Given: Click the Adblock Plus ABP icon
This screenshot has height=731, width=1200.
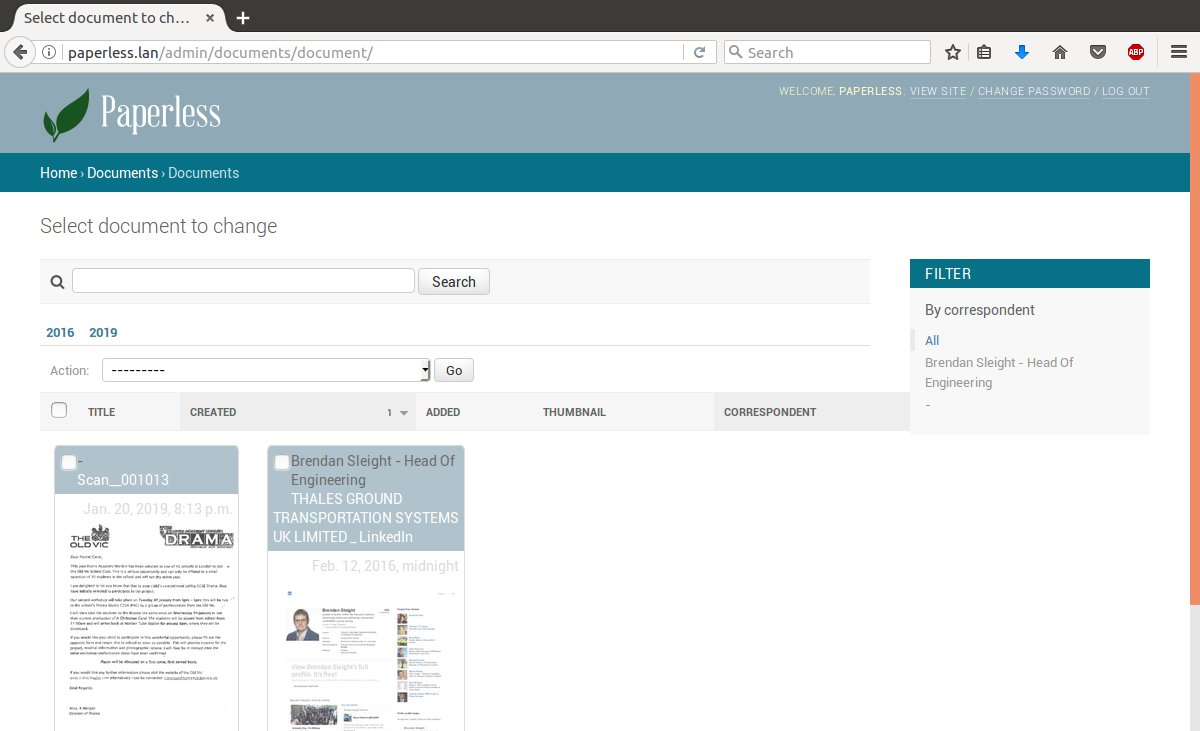Looking at the screenshot, I should [x=1136, y=52].
